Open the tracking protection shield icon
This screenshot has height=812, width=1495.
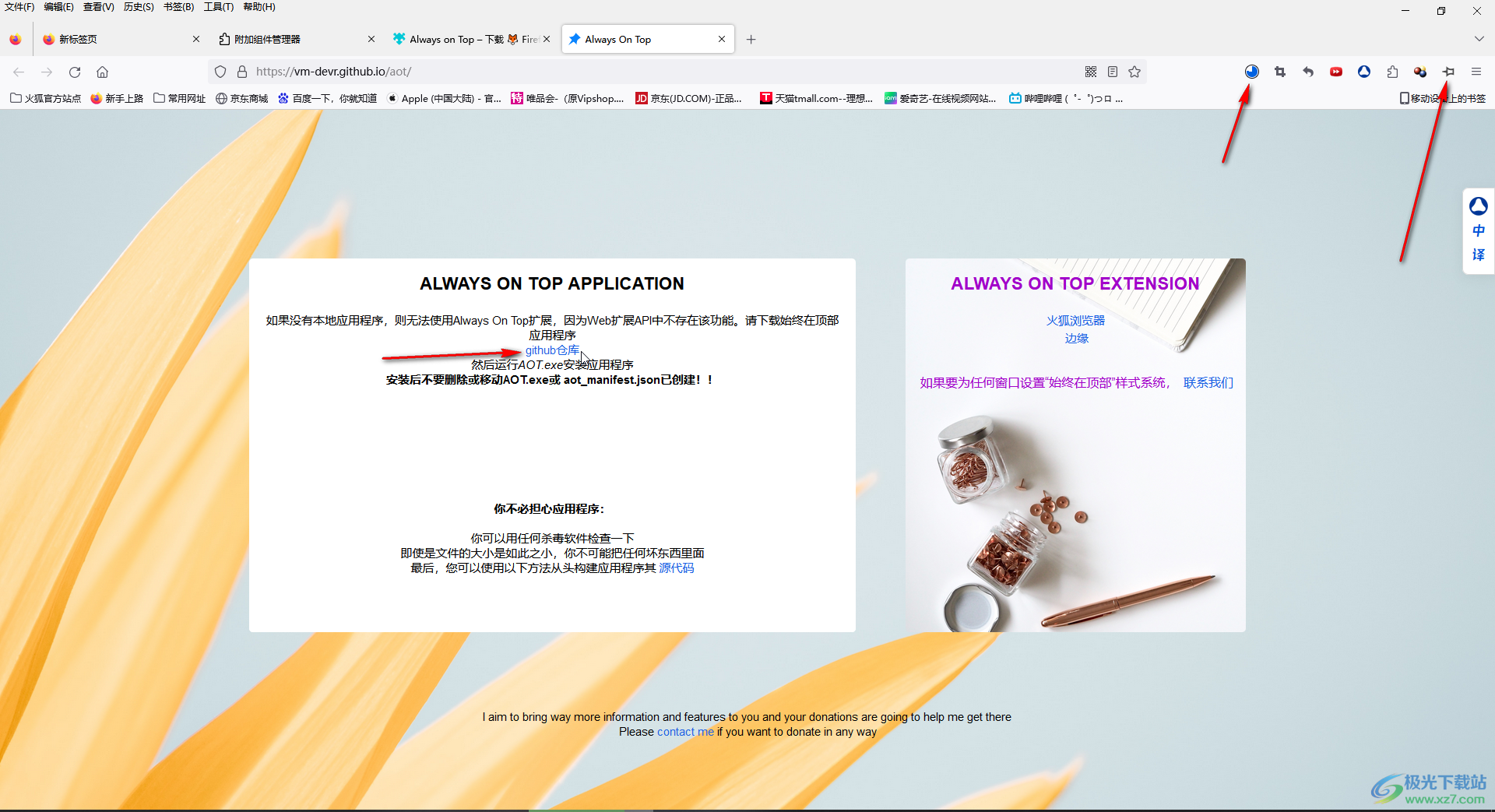tap(220, 72)
